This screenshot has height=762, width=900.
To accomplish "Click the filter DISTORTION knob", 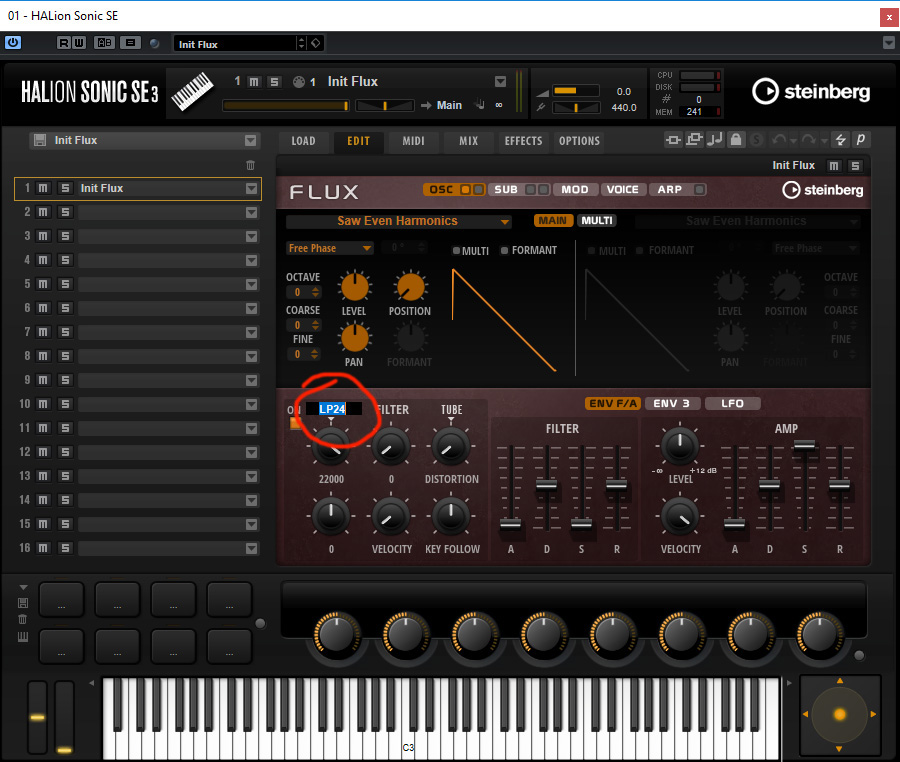I will 451,447.
